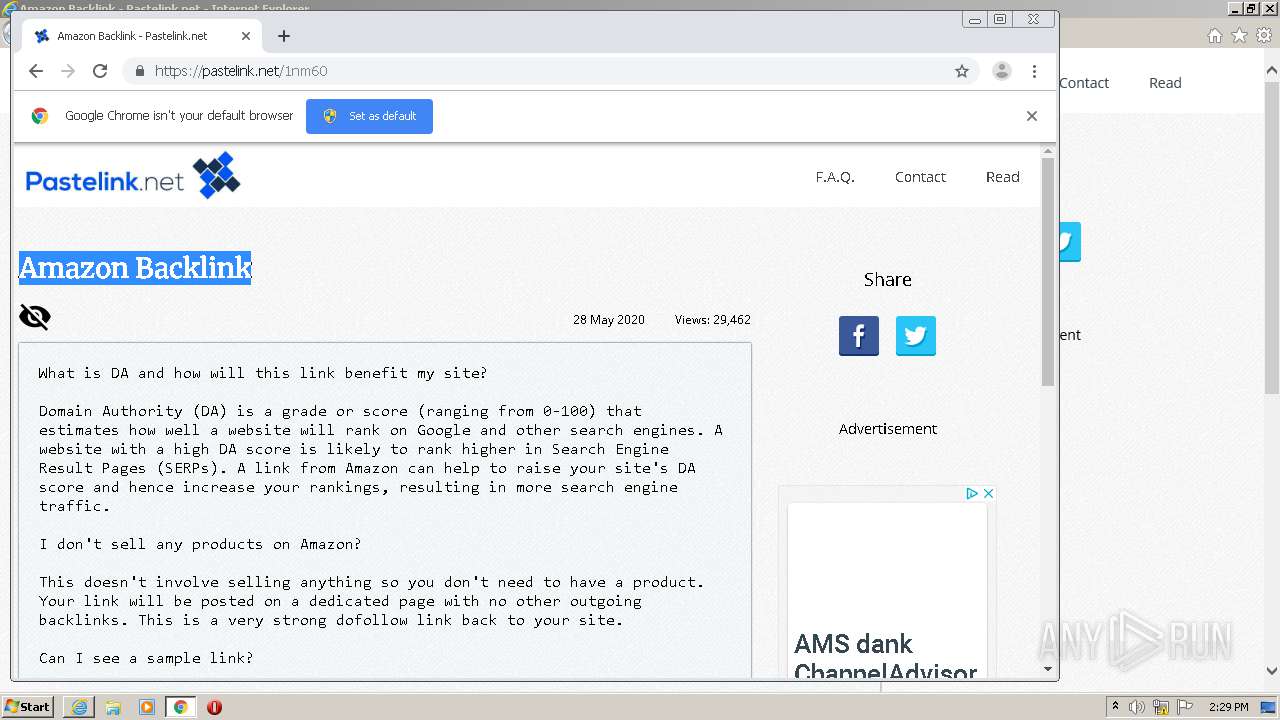Open Chrome profile avatar
Screen dimensions: 1280x720
[1001, 71]
